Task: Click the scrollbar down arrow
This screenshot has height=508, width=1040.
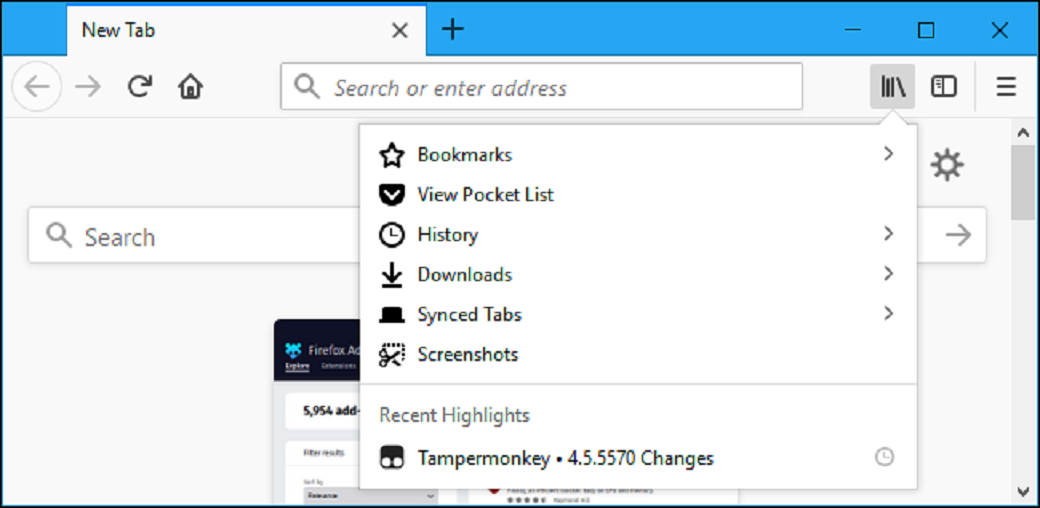Action: click(x=1022, y=491)
